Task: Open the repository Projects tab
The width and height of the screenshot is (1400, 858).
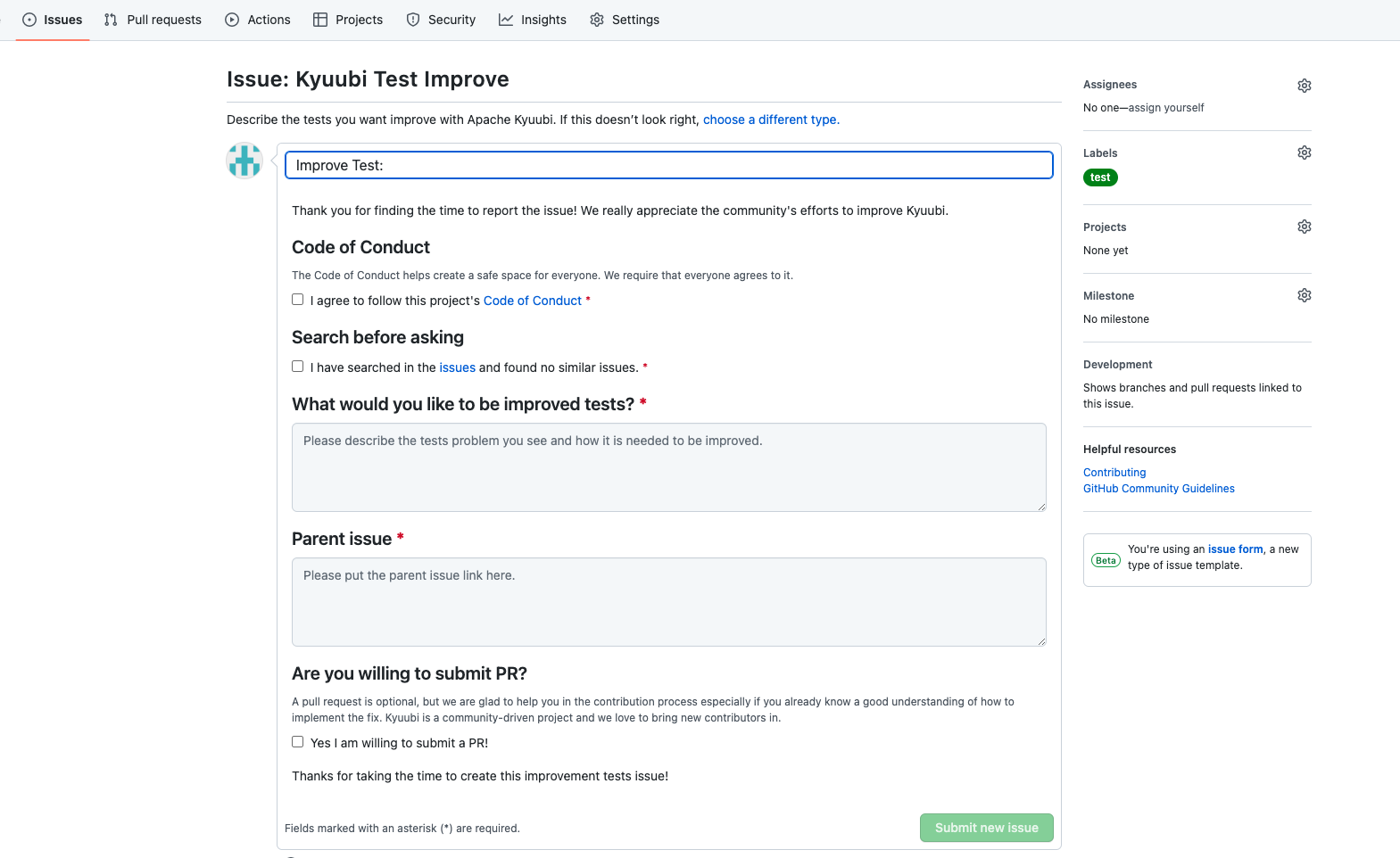Action: click(x=348, y=20)
